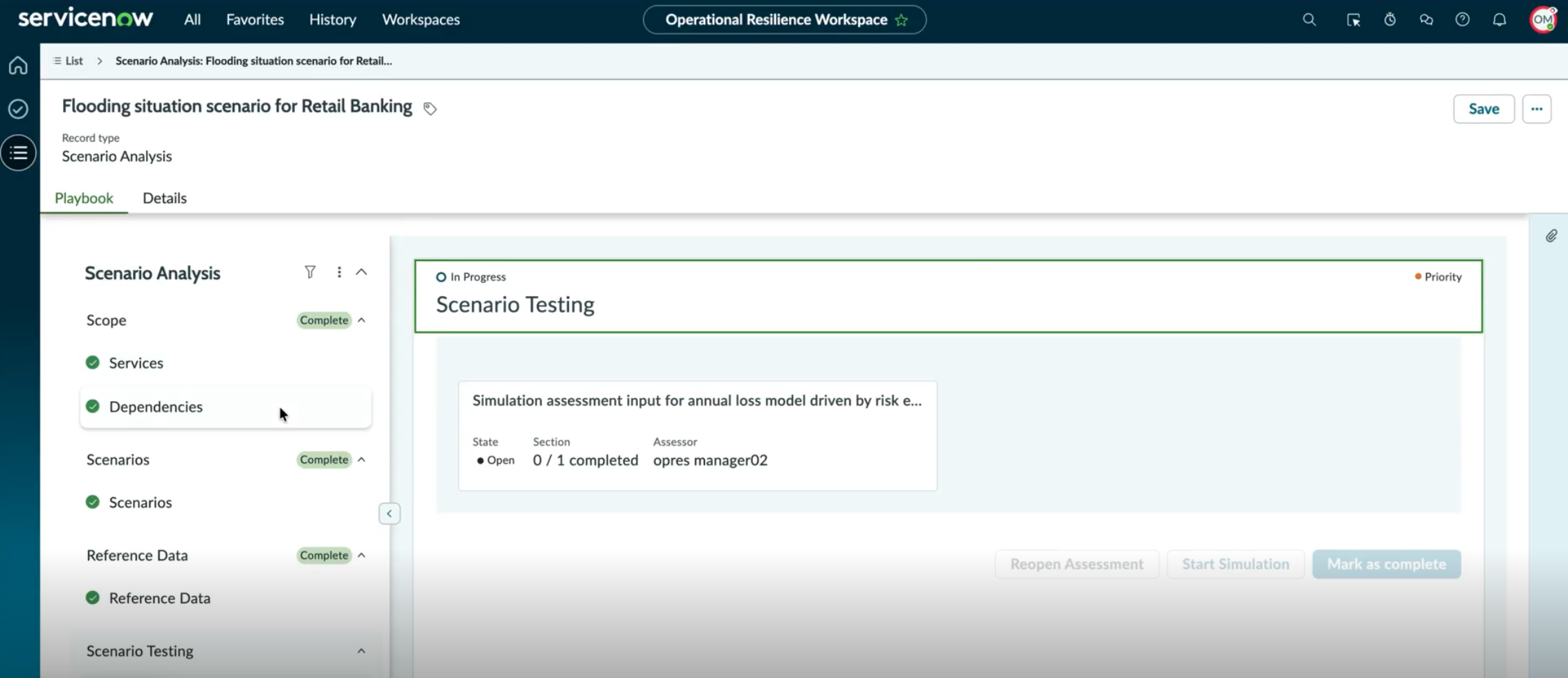Click the Save button
1568x678 pixels.
point(1484,109)
